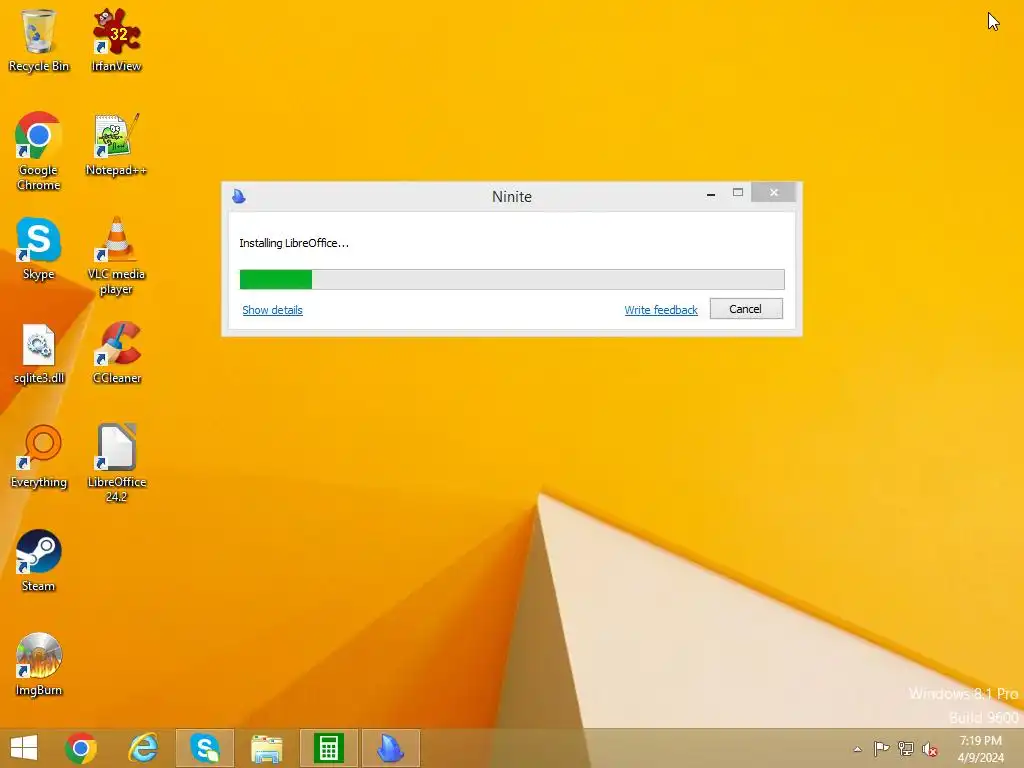The width and height of the screenshot is (1024, 768).
Task: Select the Google Chrome desktop shortcut
Action: (39, 152)
